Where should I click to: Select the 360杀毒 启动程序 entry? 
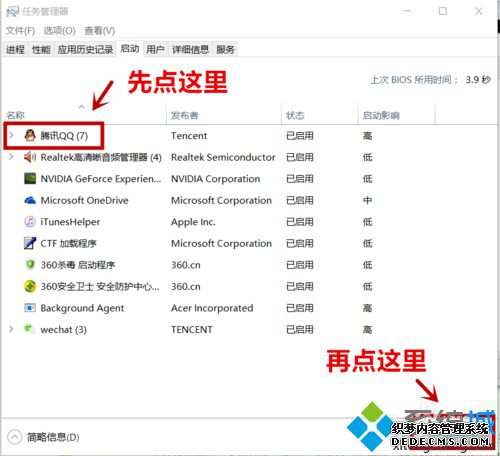(x=78, y=265)
